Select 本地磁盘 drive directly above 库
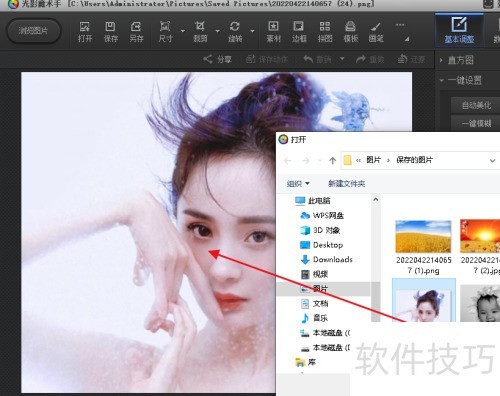The width and height of the screenshot is (500, 396). click(x=325, y=348)
